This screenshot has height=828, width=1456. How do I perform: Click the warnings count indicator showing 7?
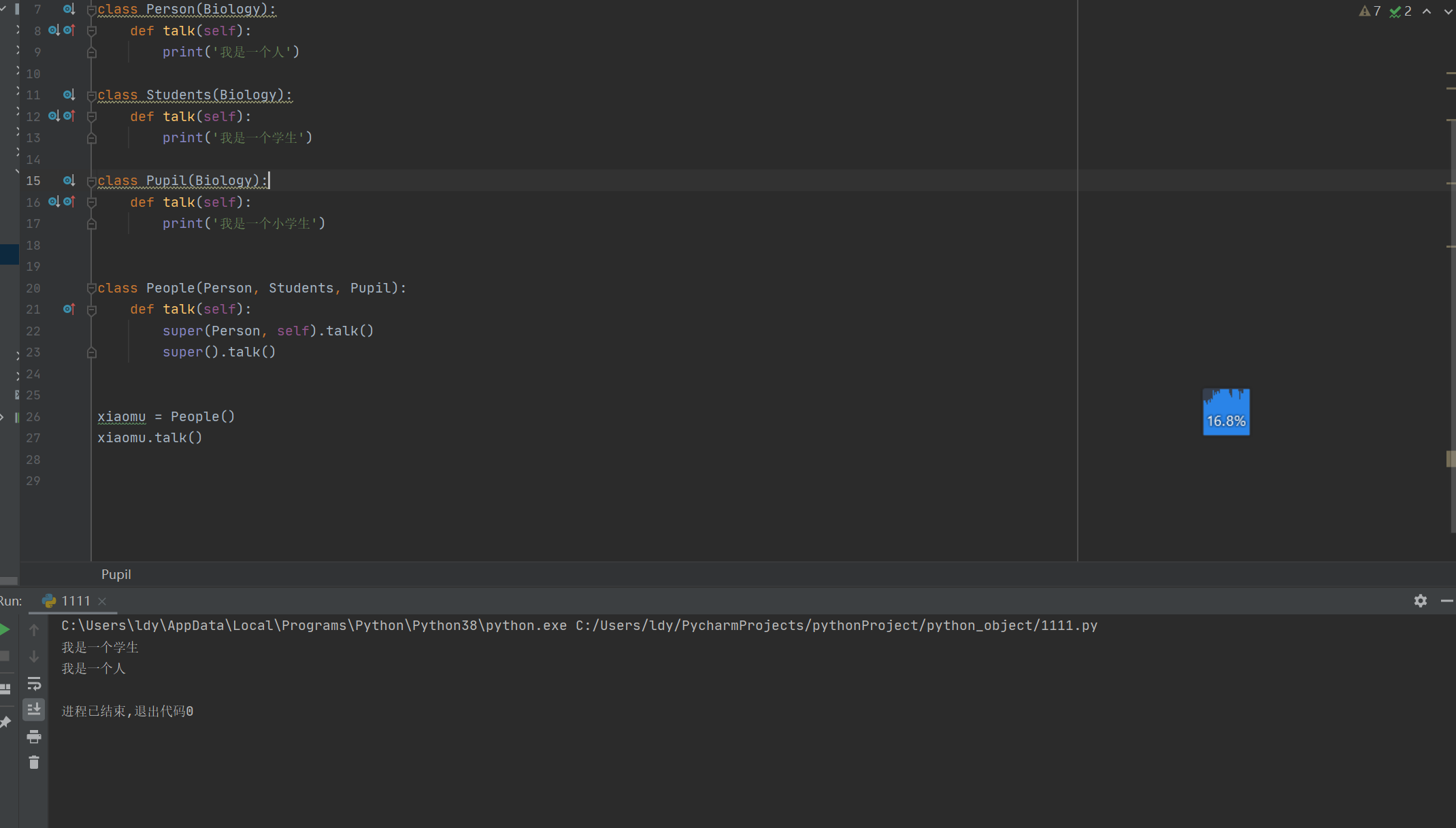pos(1370,12)
